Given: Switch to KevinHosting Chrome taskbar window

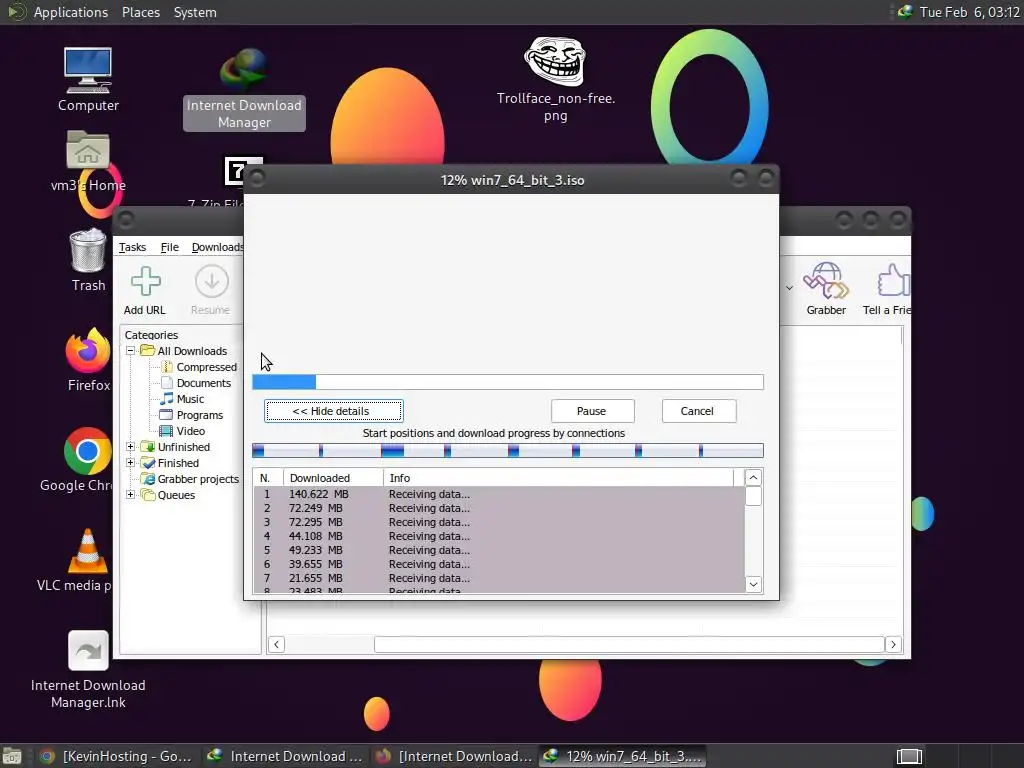Looking at the screenshot, I should pyautogui.click(x=116, y=756).
